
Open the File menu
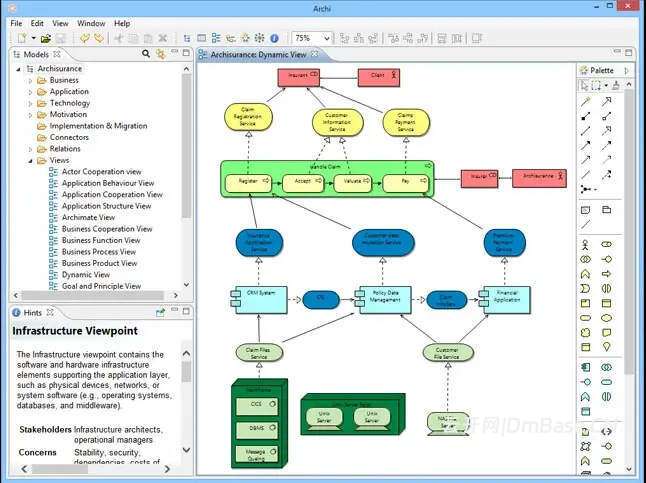point(16,23)
